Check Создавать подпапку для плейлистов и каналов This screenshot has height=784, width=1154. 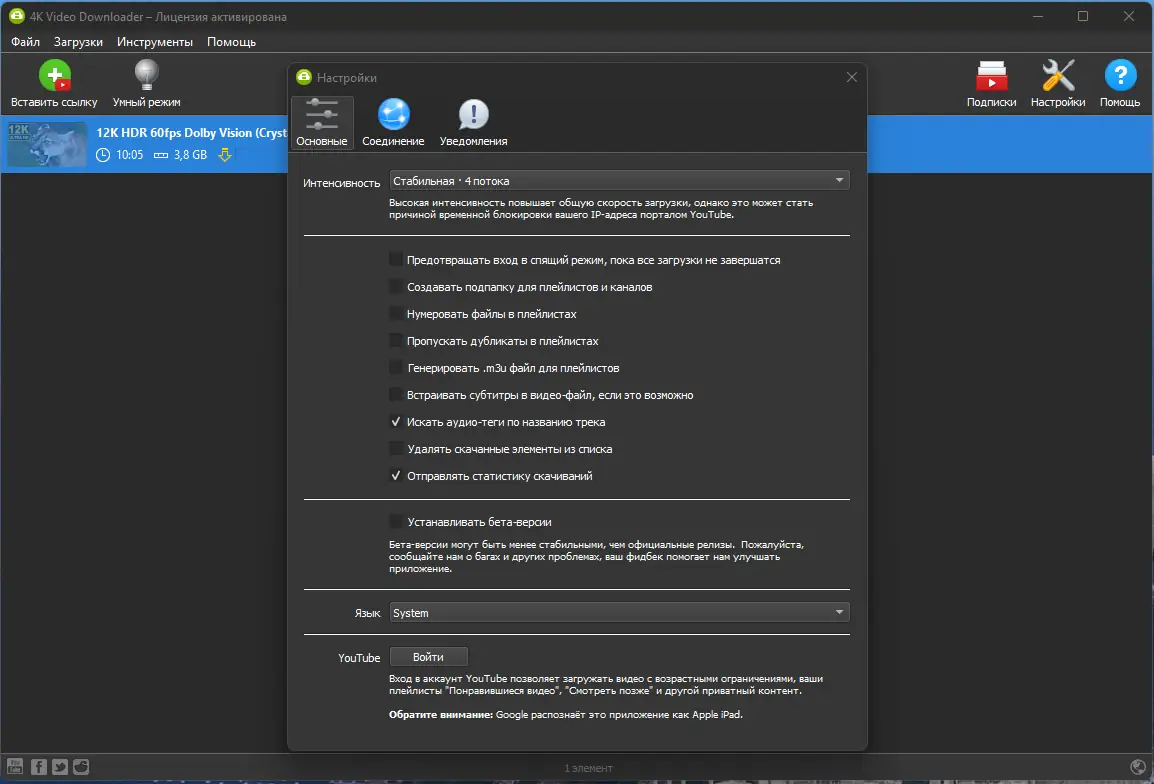(x=396, y=287)
